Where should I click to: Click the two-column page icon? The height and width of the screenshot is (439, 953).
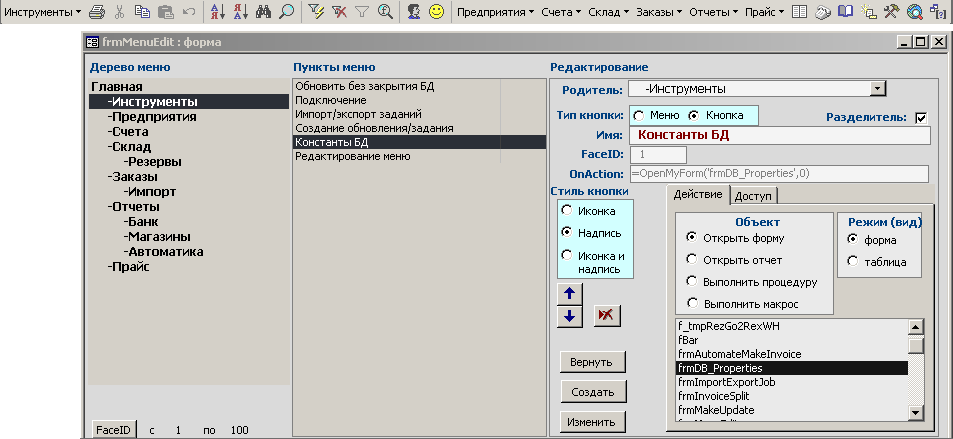click(x=800, y=12)
